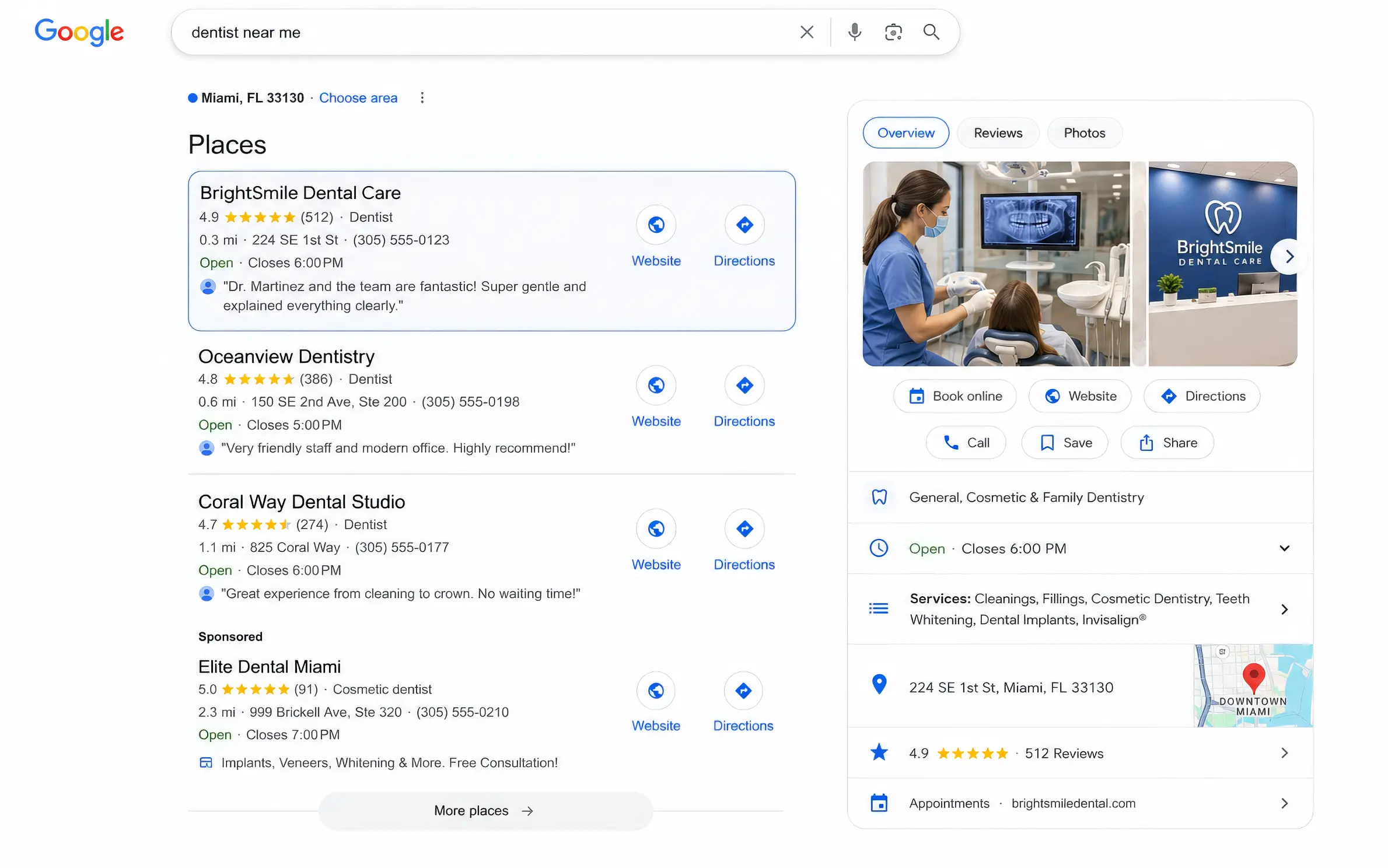
Task: Click the clock icon in the hours row
Action: (x=879, y=548)
